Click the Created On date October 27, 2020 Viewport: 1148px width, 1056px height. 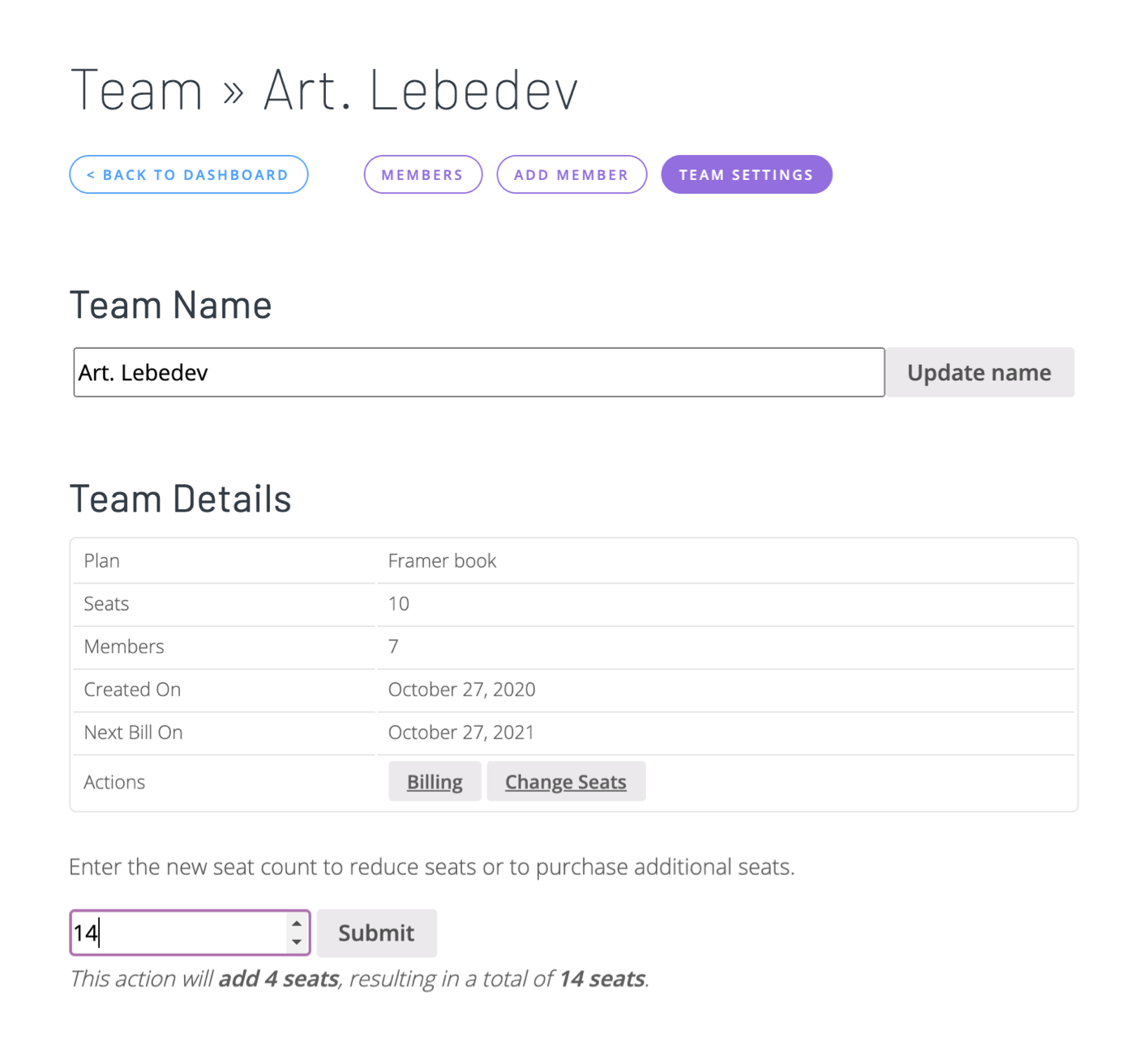(461, 689)
